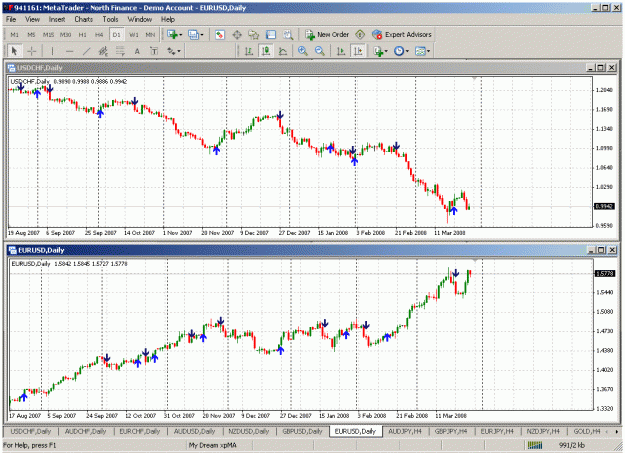Open the indicators list dropdown
Image resolution: width=625 pixels, height=453 pixels.
click(380, 51)
